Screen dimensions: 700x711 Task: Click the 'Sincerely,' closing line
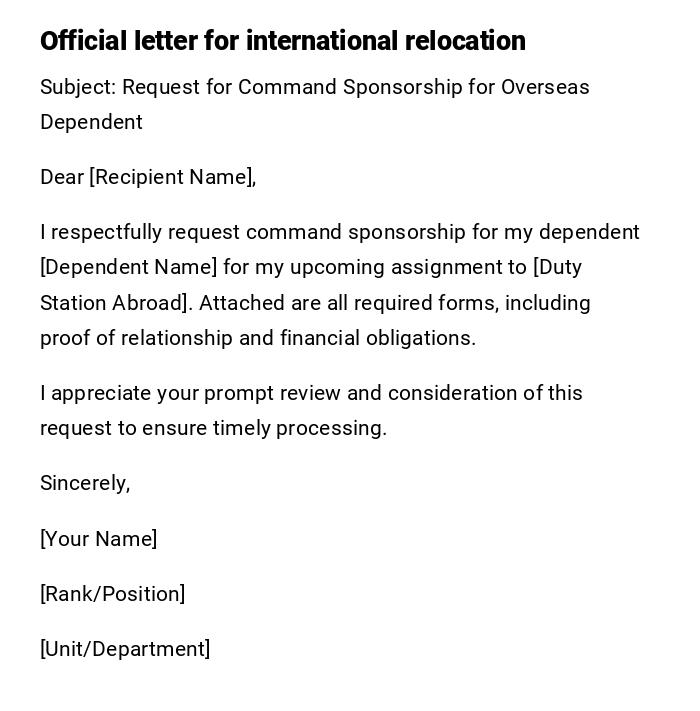[85, 483]
